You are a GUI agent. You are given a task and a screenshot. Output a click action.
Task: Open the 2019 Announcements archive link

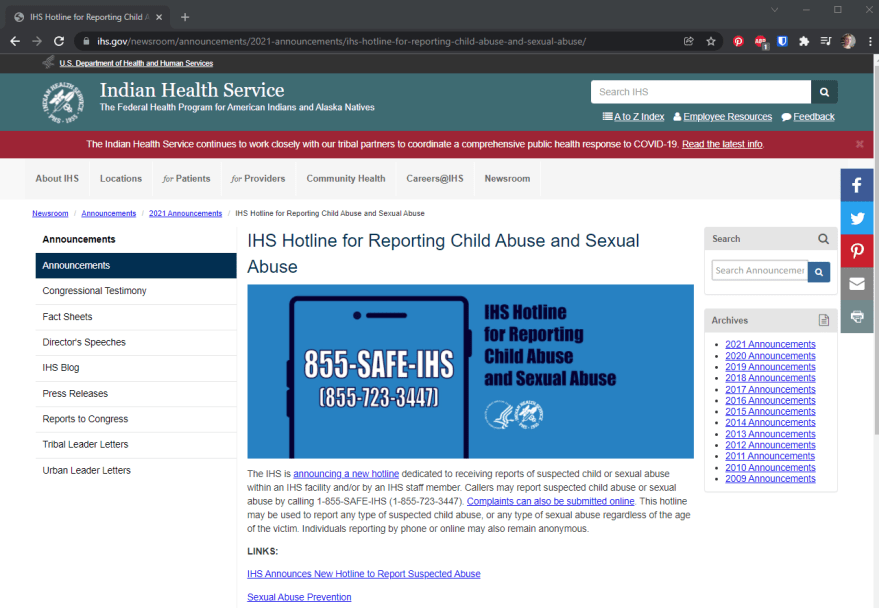point(770,367)
